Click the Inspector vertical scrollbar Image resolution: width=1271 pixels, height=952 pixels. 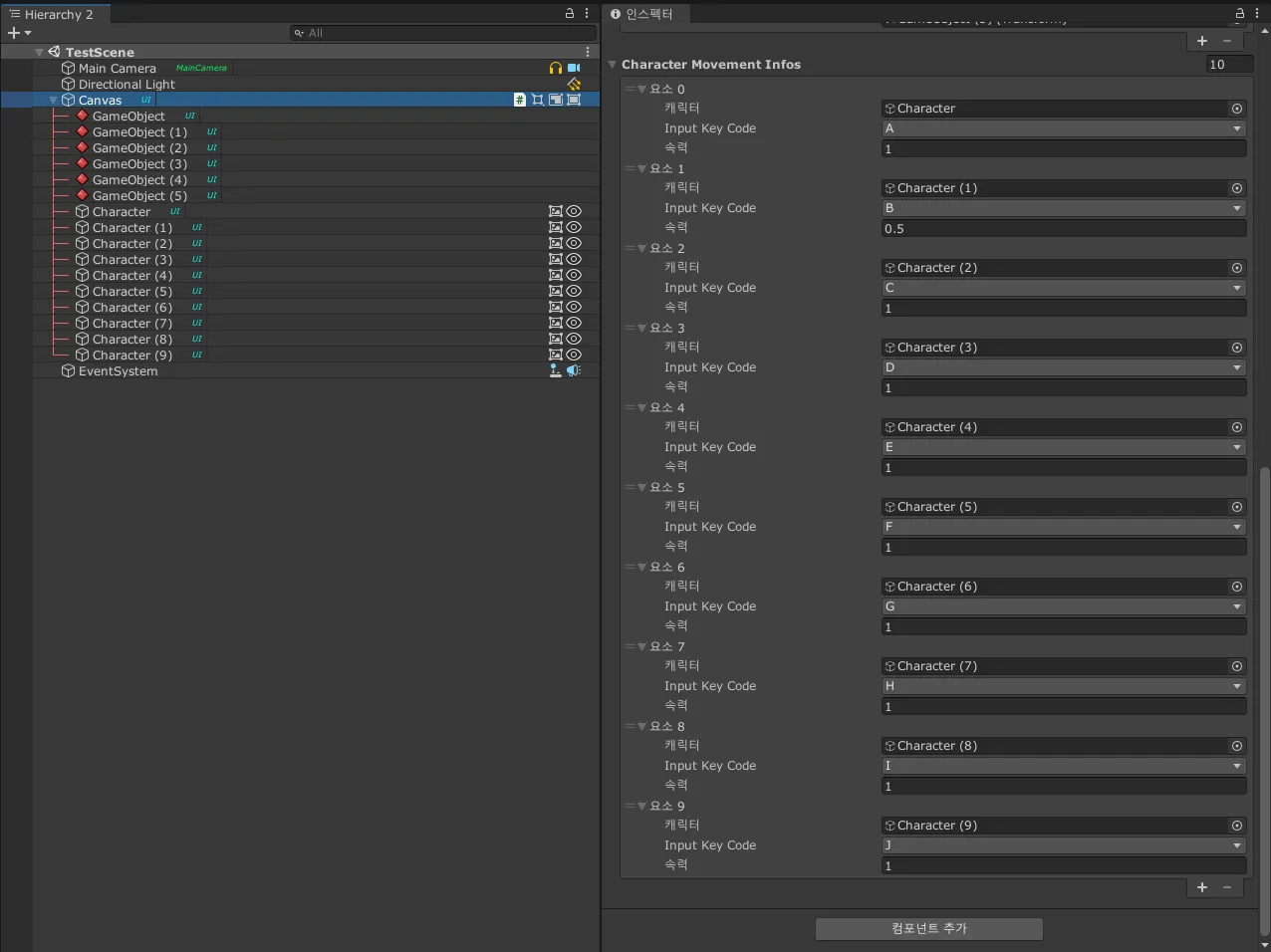[1264, 697]
